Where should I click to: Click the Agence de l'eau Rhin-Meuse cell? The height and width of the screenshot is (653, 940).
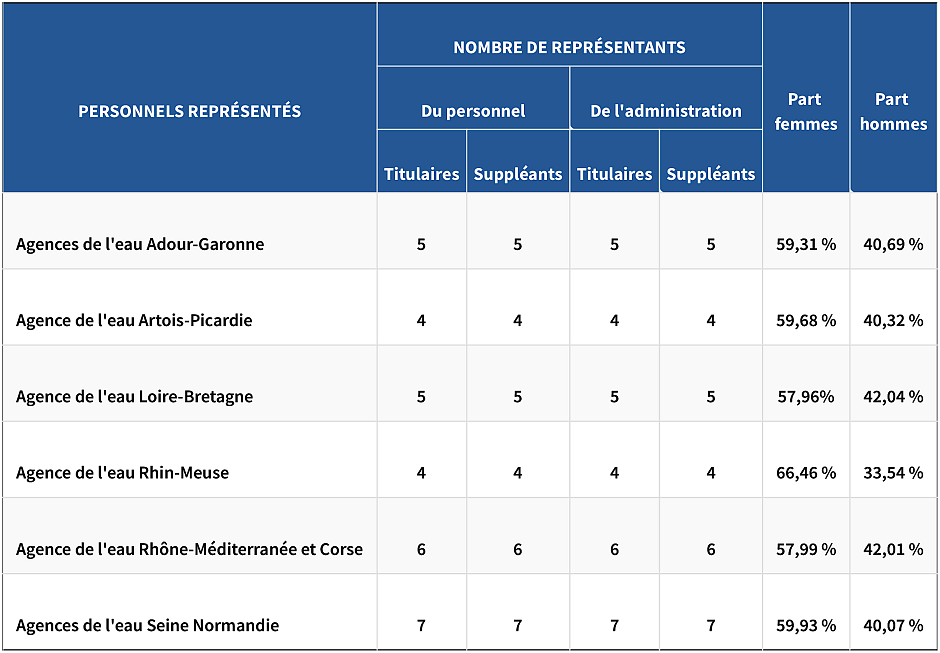[x=122, y=472]
